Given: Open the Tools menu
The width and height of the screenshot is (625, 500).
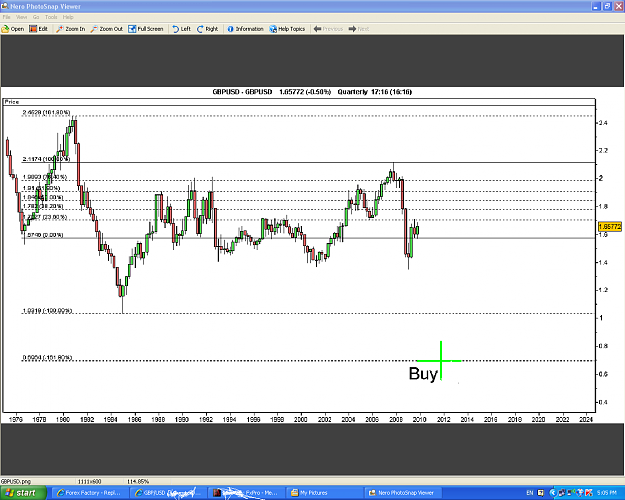Looking at the screenshot, I should coord(51,17).
